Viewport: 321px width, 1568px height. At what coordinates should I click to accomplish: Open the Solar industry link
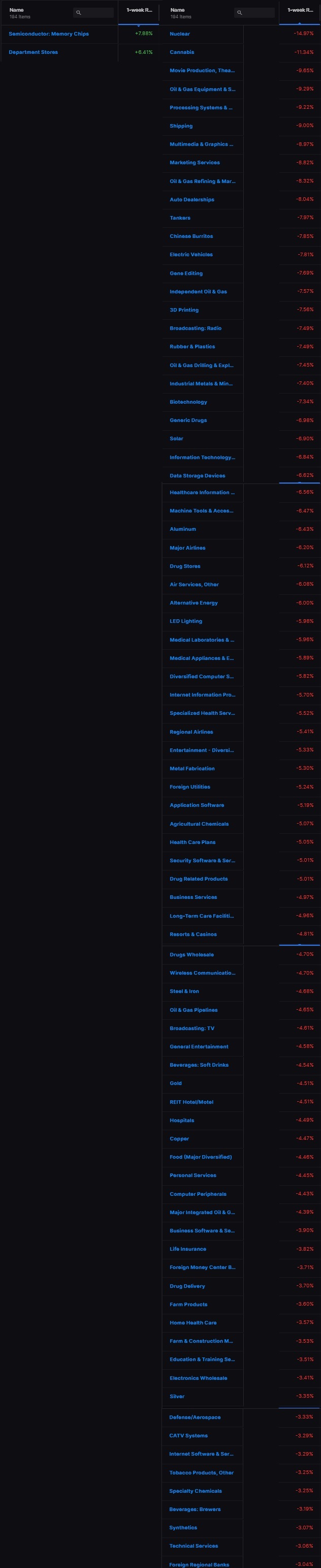click(x=176, y=438)
